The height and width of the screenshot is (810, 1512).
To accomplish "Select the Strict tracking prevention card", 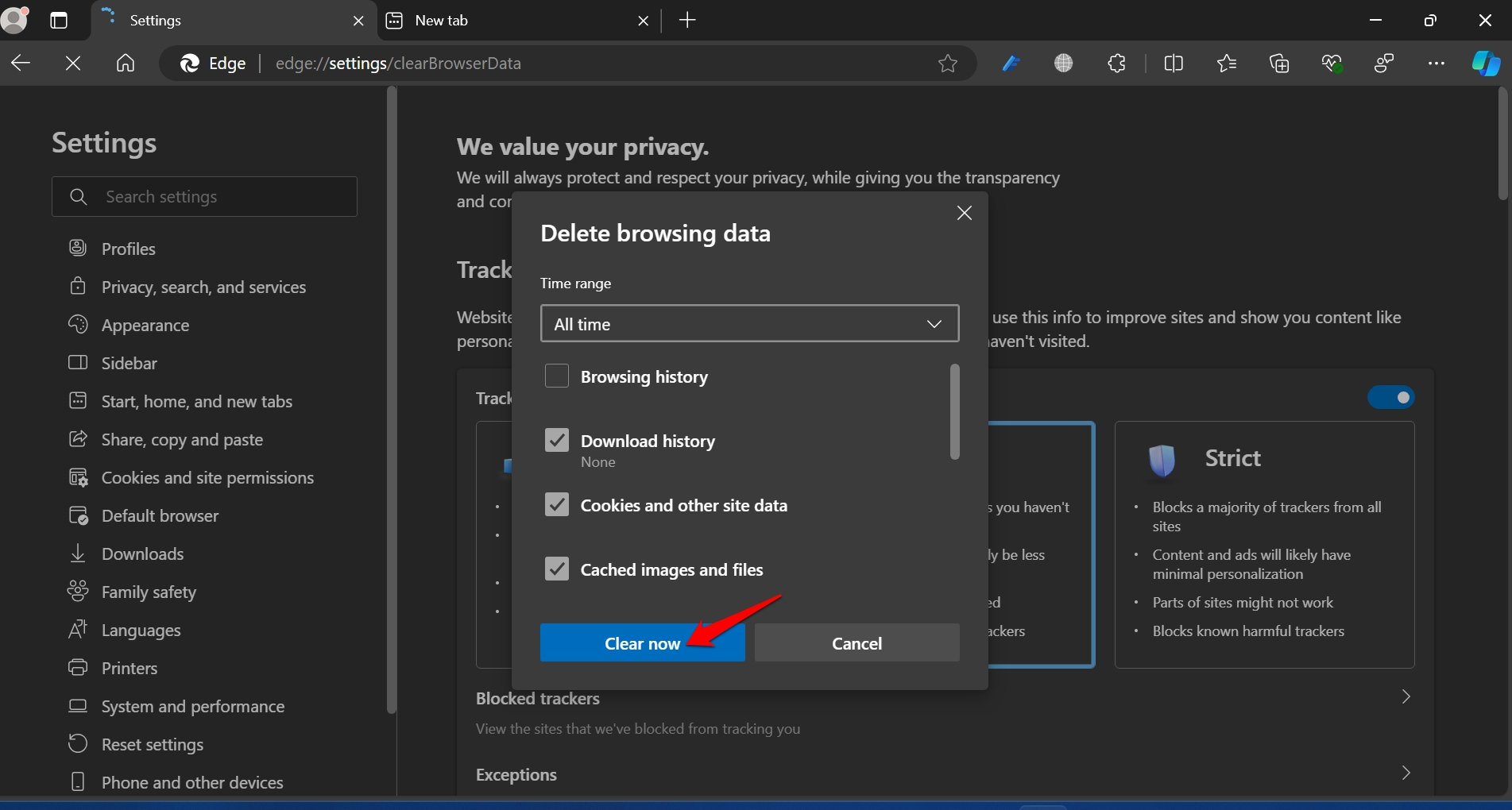I will pos(1264,544).
